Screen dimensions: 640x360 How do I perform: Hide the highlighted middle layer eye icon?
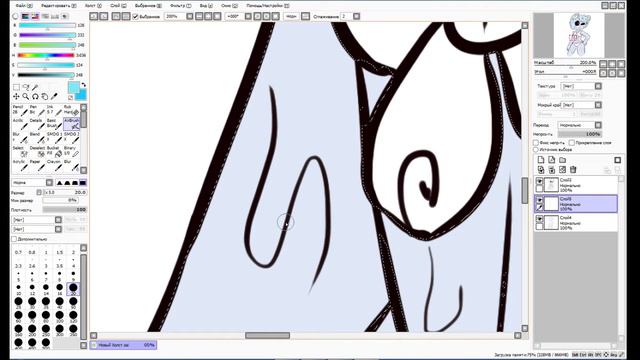tap(540, 200)
